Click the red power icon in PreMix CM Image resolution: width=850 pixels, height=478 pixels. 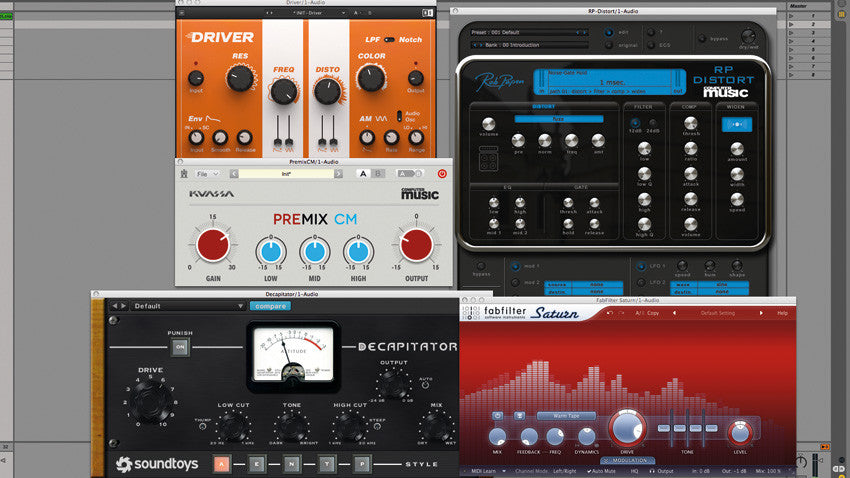click(x=442, y=173)
